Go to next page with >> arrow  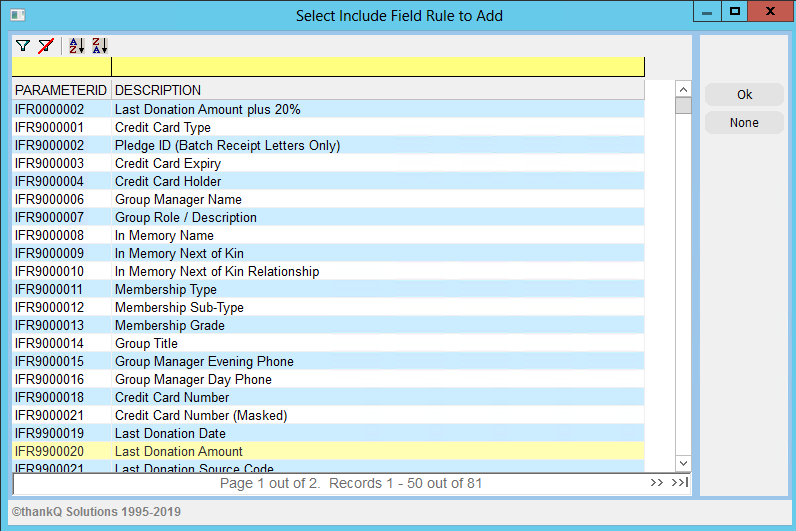657,482
